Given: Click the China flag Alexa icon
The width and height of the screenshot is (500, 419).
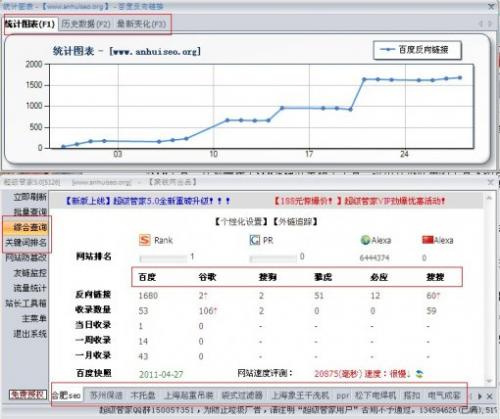Looking at the screenshot, I should [428, 239].
